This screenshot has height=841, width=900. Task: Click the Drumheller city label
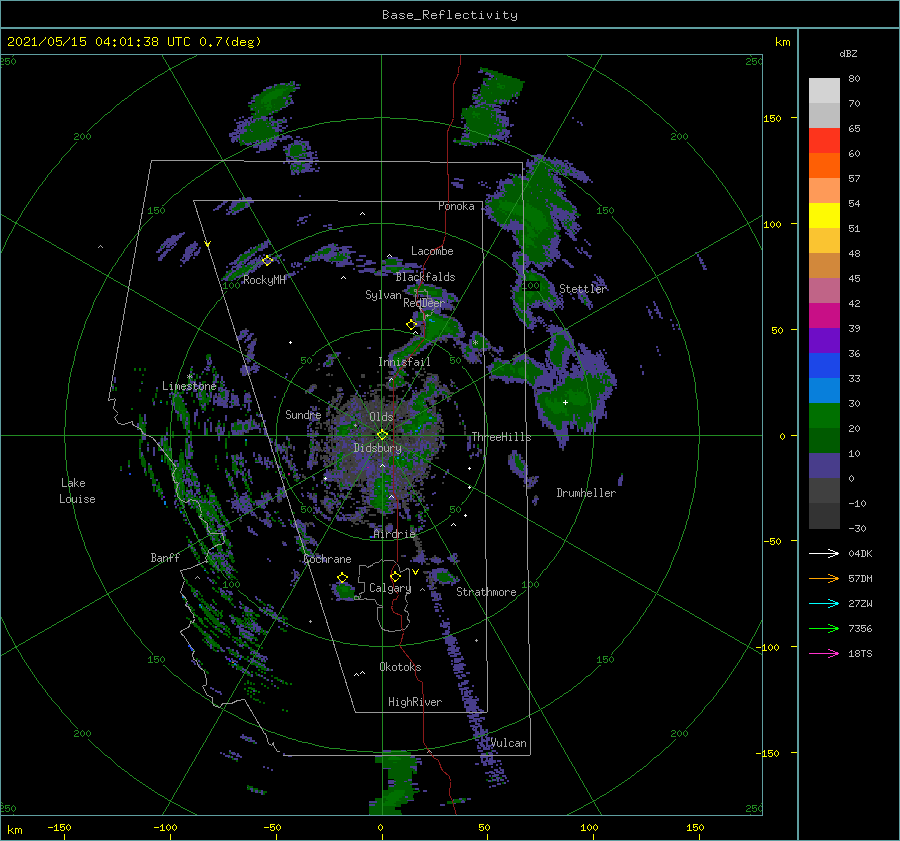click(x=586, y=493)
